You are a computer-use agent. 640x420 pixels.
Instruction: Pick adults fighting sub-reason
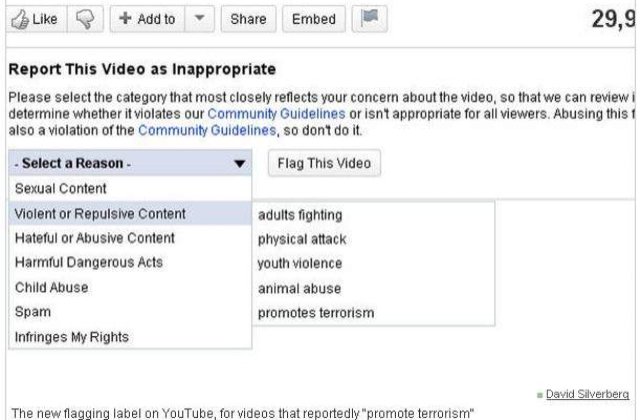tap(373, 215)
